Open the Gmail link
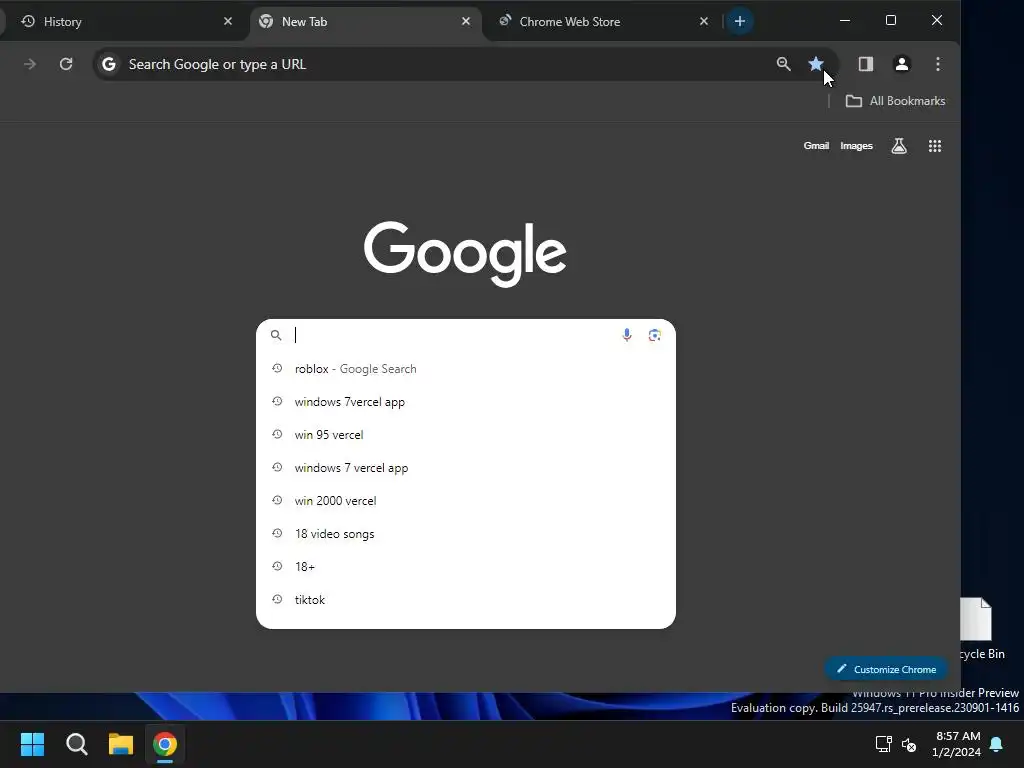The width and height of the screenshot is (1024, 768). click(816, 146)
